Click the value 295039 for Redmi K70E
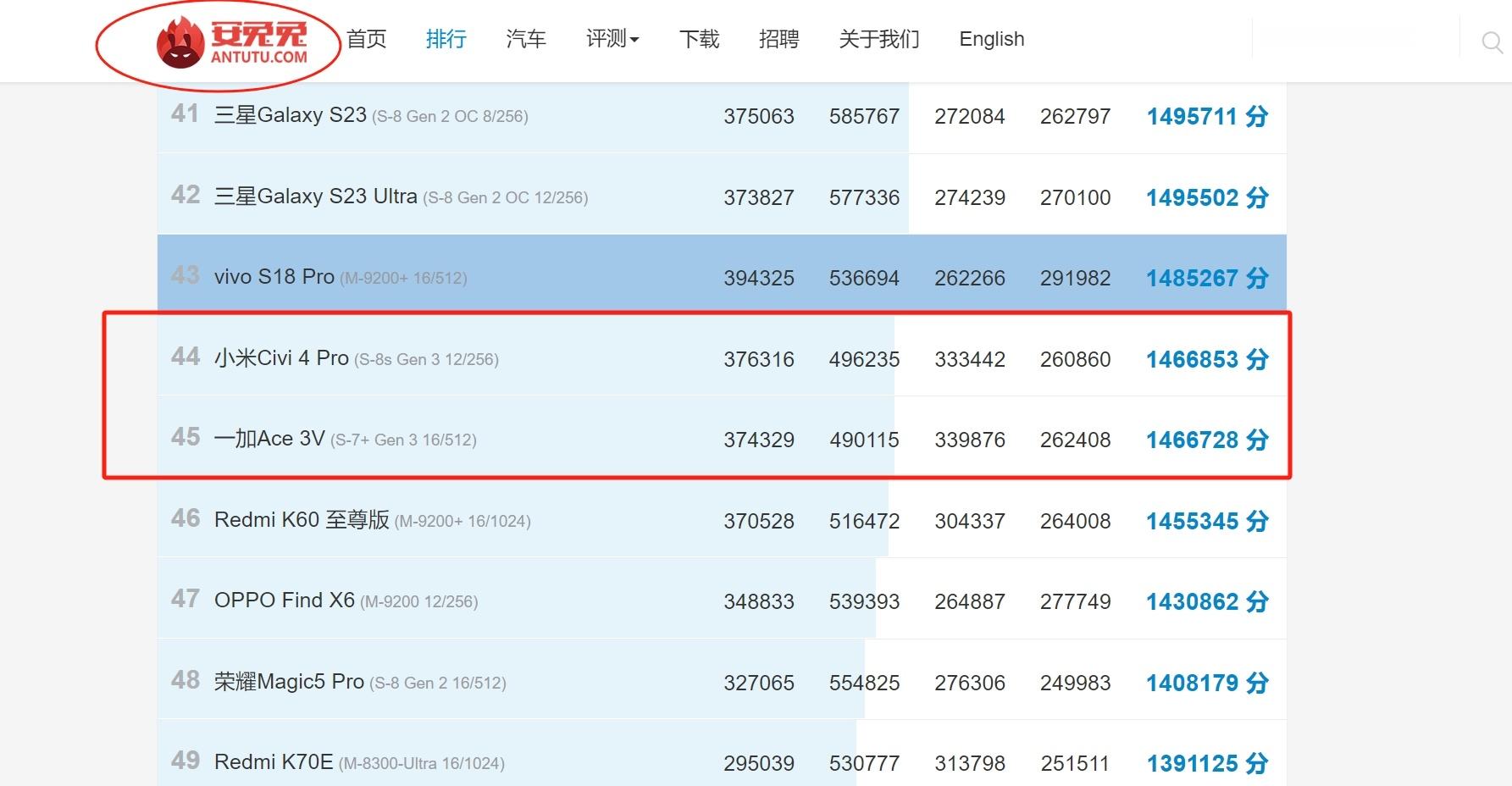The width and height of the screenshot is (1512, 786). click(x=759, y=763)
